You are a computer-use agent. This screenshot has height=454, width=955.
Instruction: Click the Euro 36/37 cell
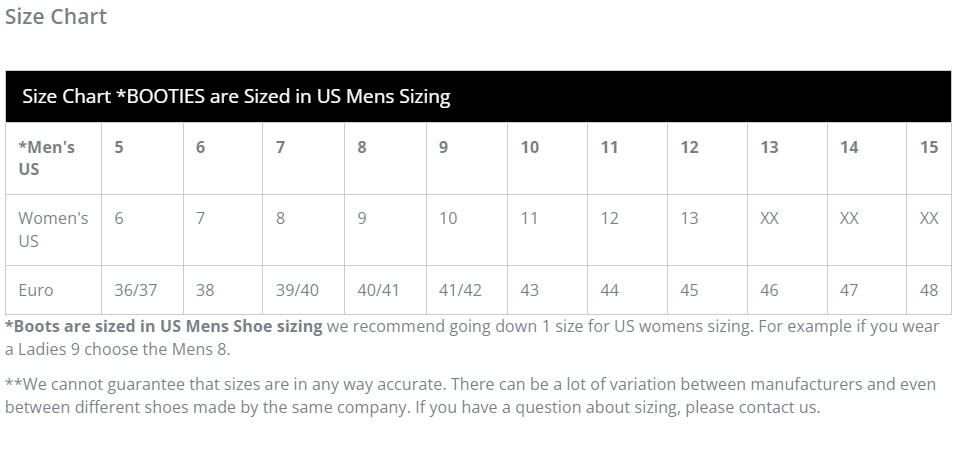136,290
